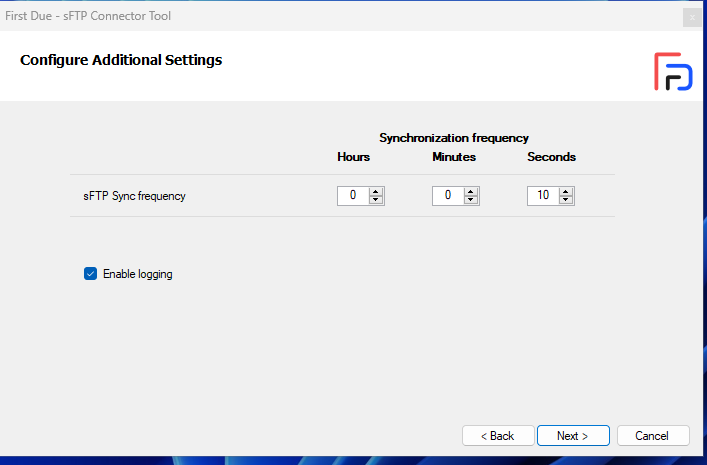The height and width of the screenshot is (465, 707).
Task: Increase the Seconds sync value
Action: (565, 192)
